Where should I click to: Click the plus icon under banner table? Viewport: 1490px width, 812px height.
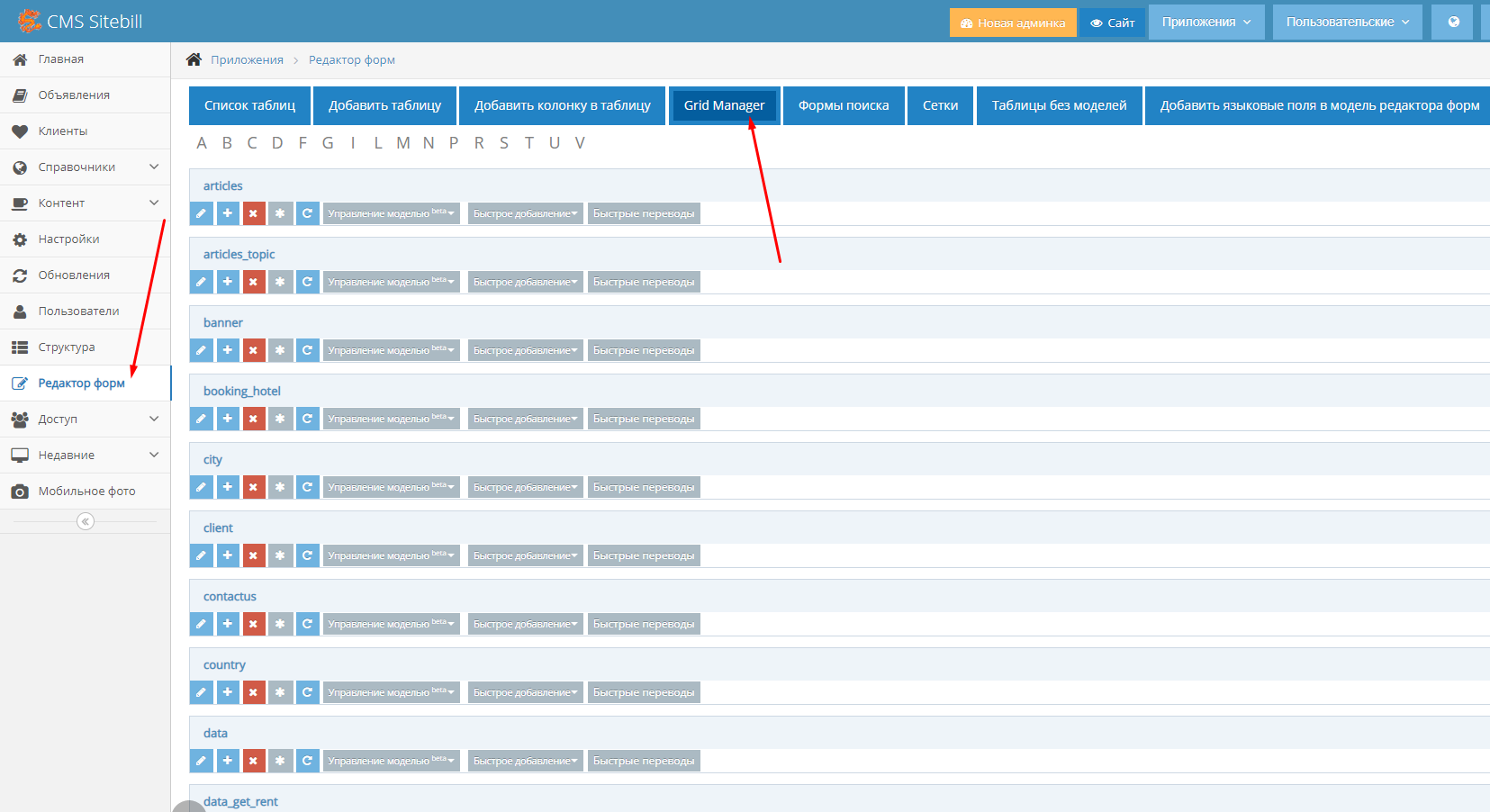(228, 350)
